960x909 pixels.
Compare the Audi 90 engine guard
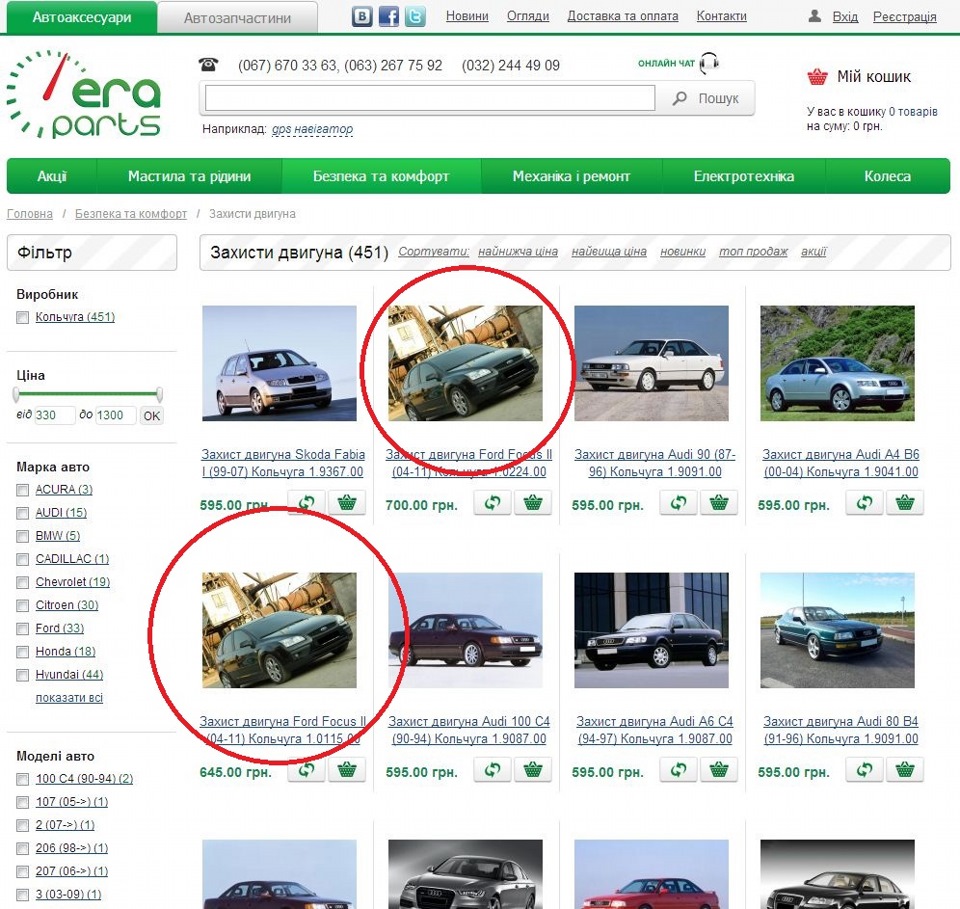[x=678, y=503]
